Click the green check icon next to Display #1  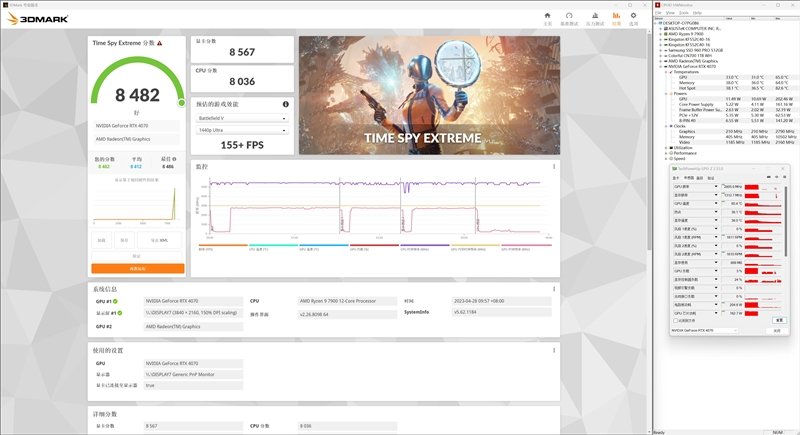point(120,313)
